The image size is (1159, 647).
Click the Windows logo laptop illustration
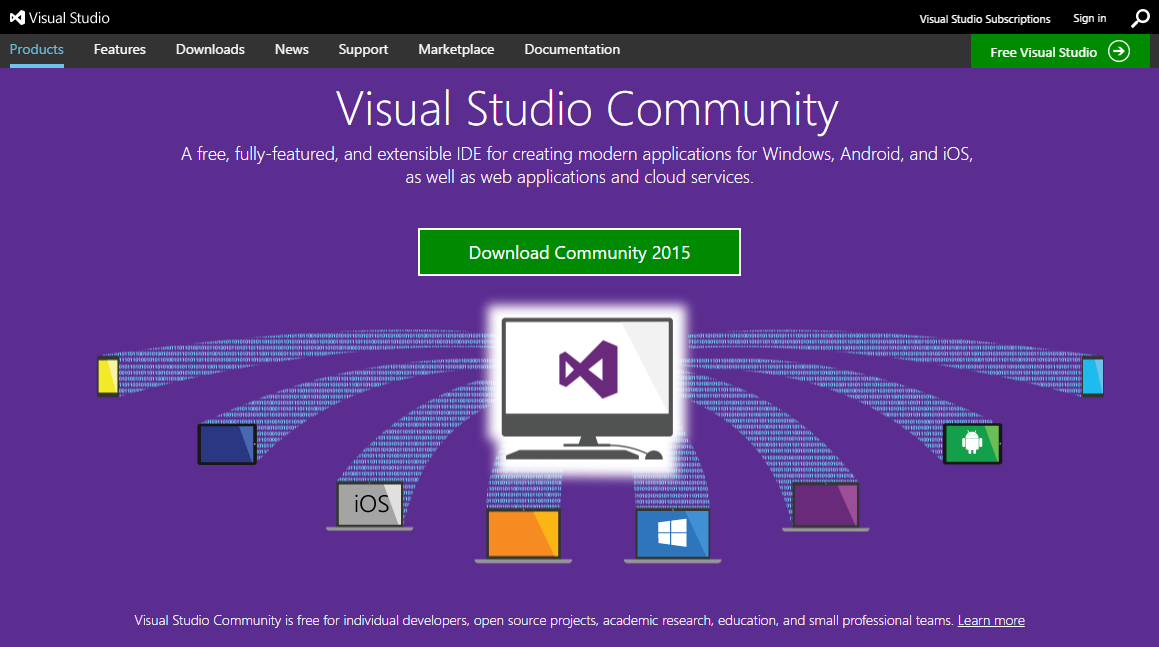coord(672,535)
